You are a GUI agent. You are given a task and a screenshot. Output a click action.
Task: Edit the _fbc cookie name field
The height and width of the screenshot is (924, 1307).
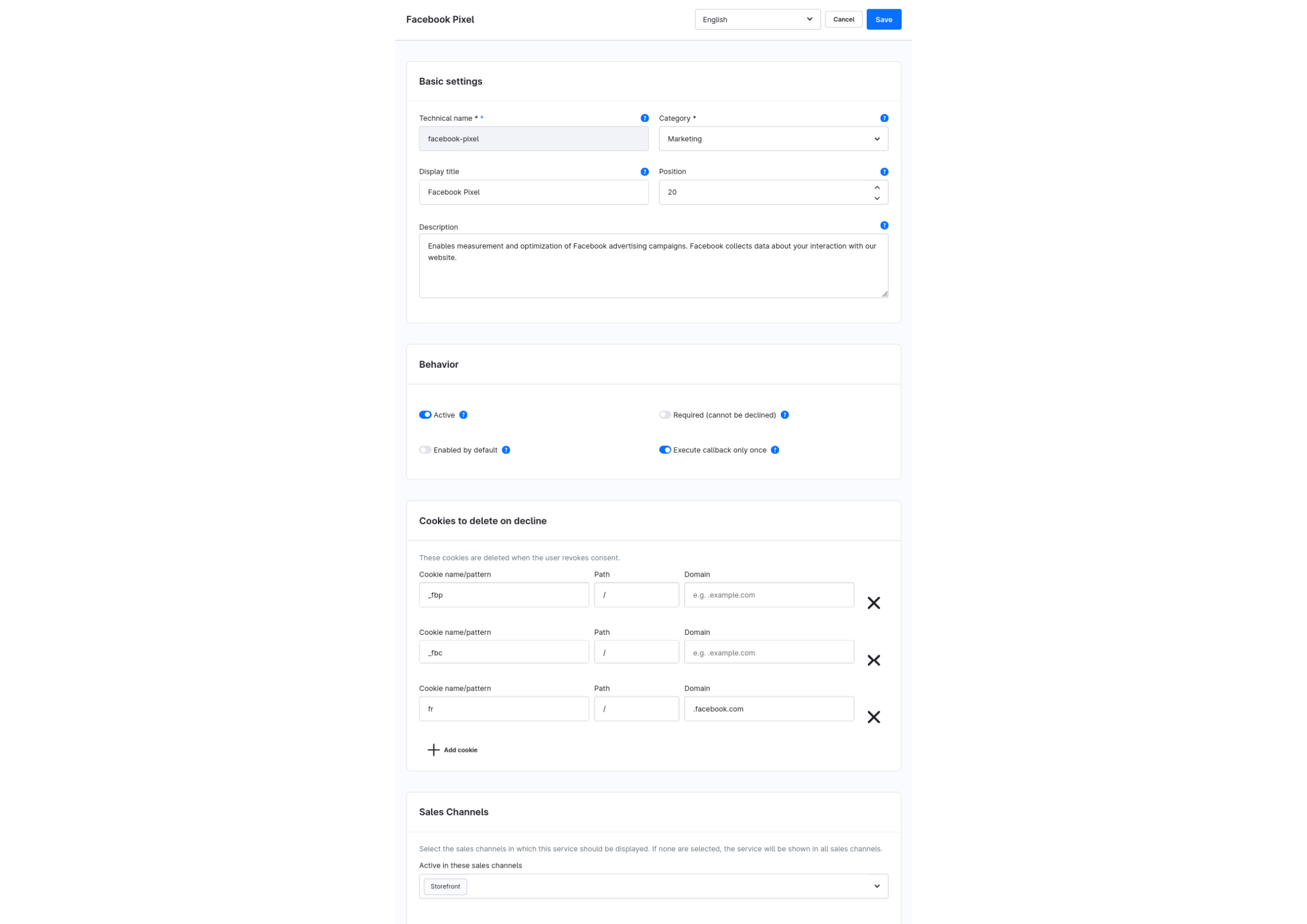(x=504, y=653)
